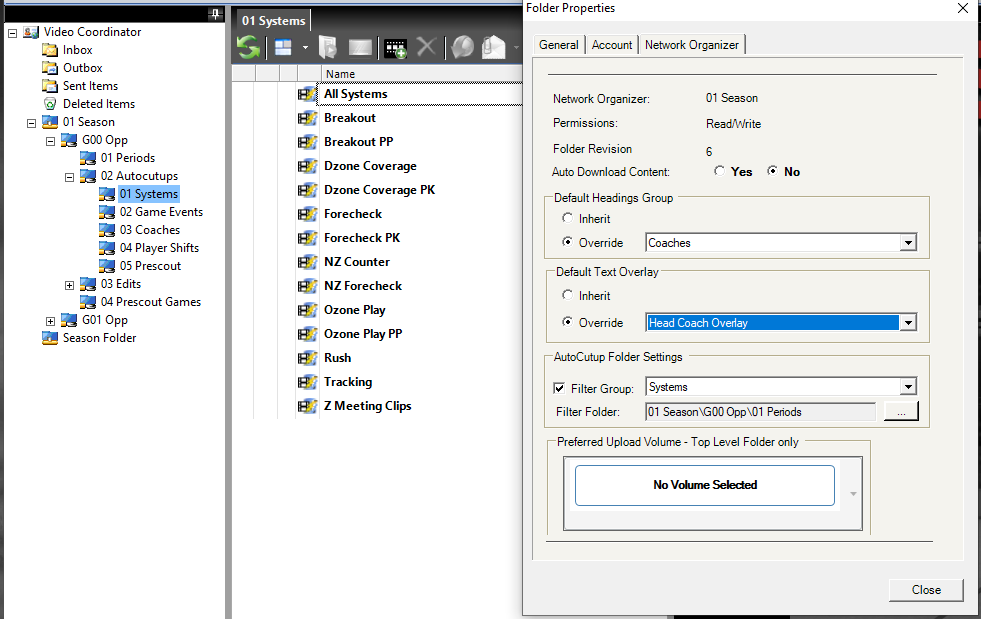Set Auto Download Content to No
The height and width of the screenshot is (619, 981).
coord(773,171)
